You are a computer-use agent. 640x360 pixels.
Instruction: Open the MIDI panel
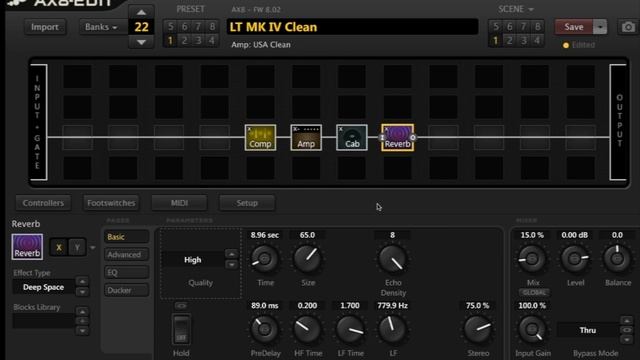tap(179, 203)
